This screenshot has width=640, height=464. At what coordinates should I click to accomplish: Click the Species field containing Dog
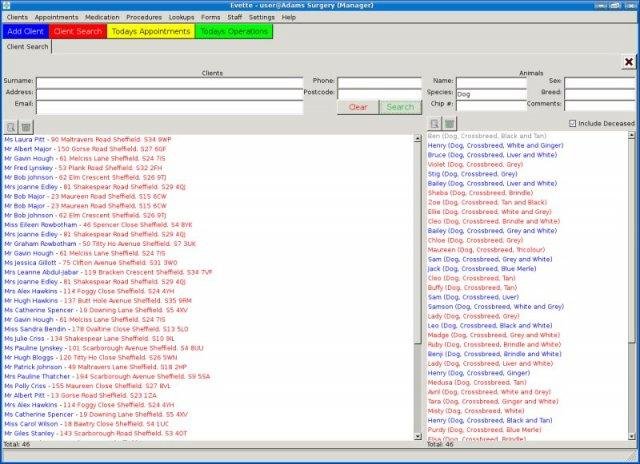491,94
